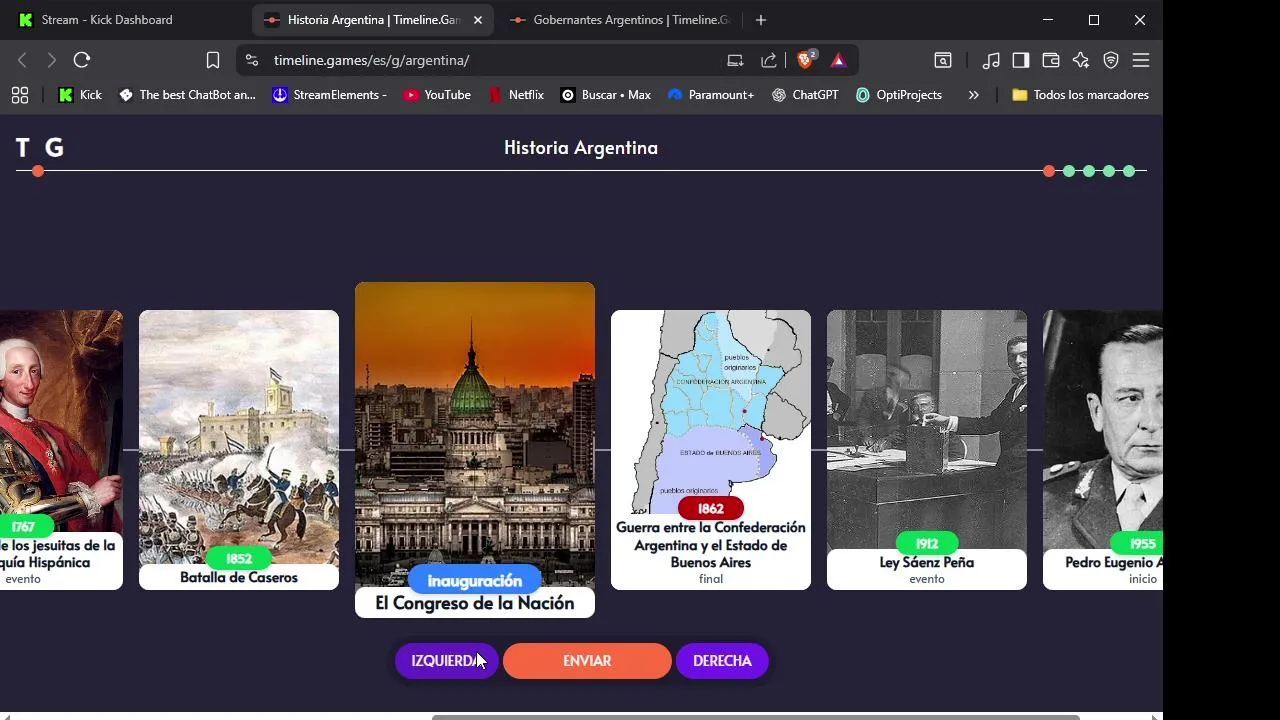Open the StreamElements bookmark
Image resolution: width=1280 pixels, height=720 pixels.
(x=329, y=95)
